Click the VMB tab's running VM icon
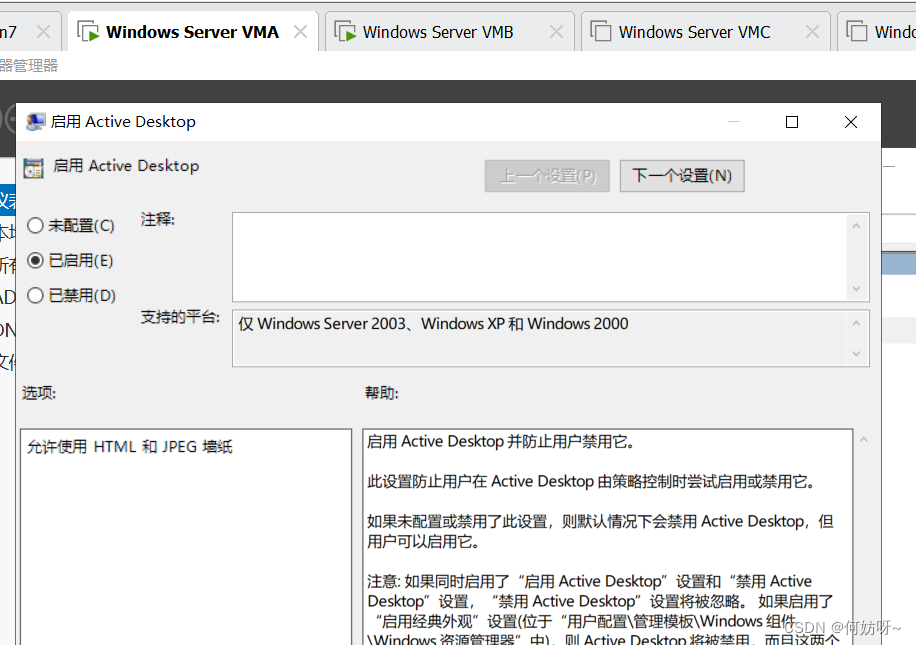Image resolution: width=916 pixels, height=645 pixels. click(345, 31)
